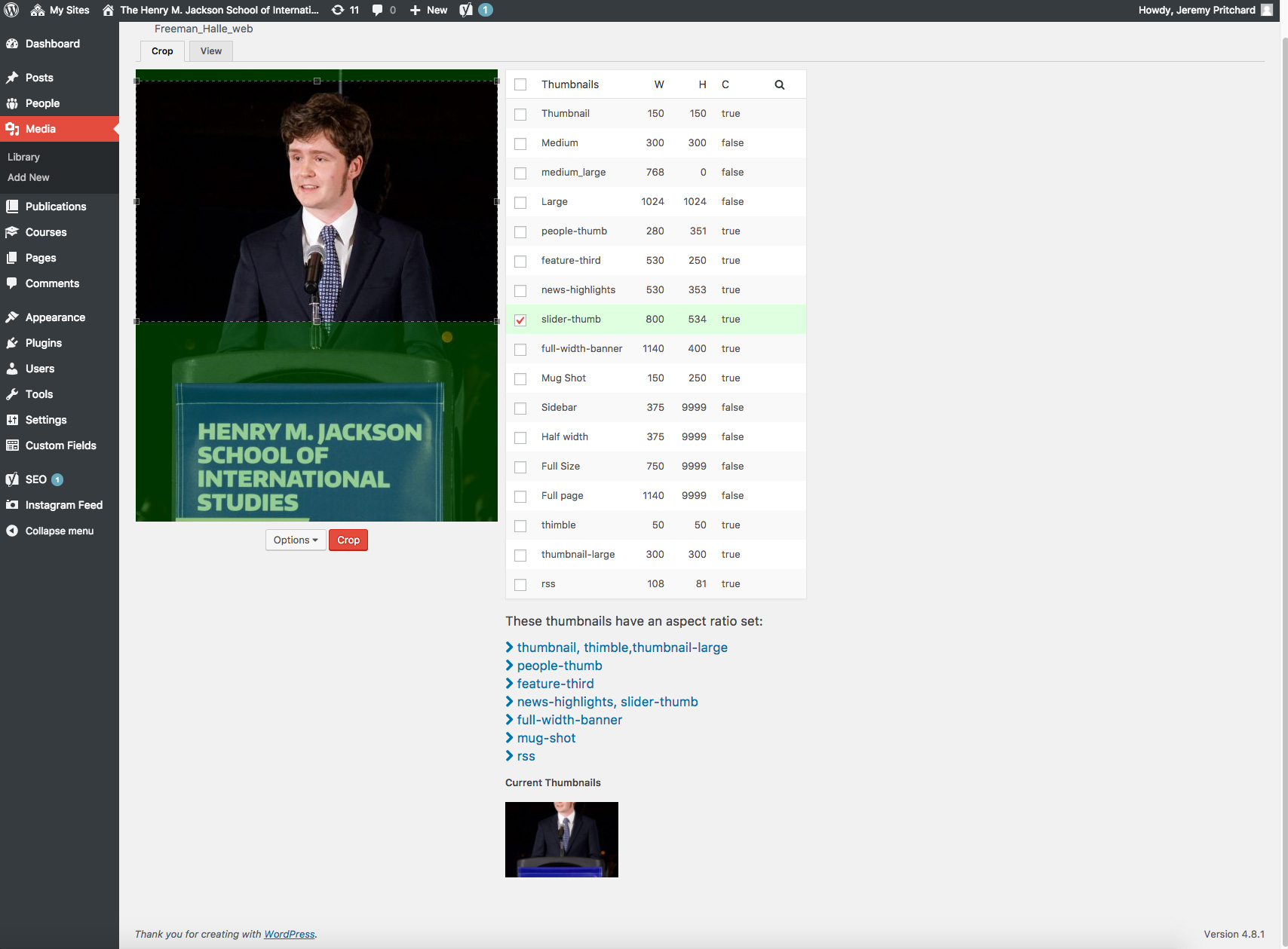The width and height of the screenshot is (1288, 949).
Task: Click the thumbnails search magnifier icon
Action: 780,84
